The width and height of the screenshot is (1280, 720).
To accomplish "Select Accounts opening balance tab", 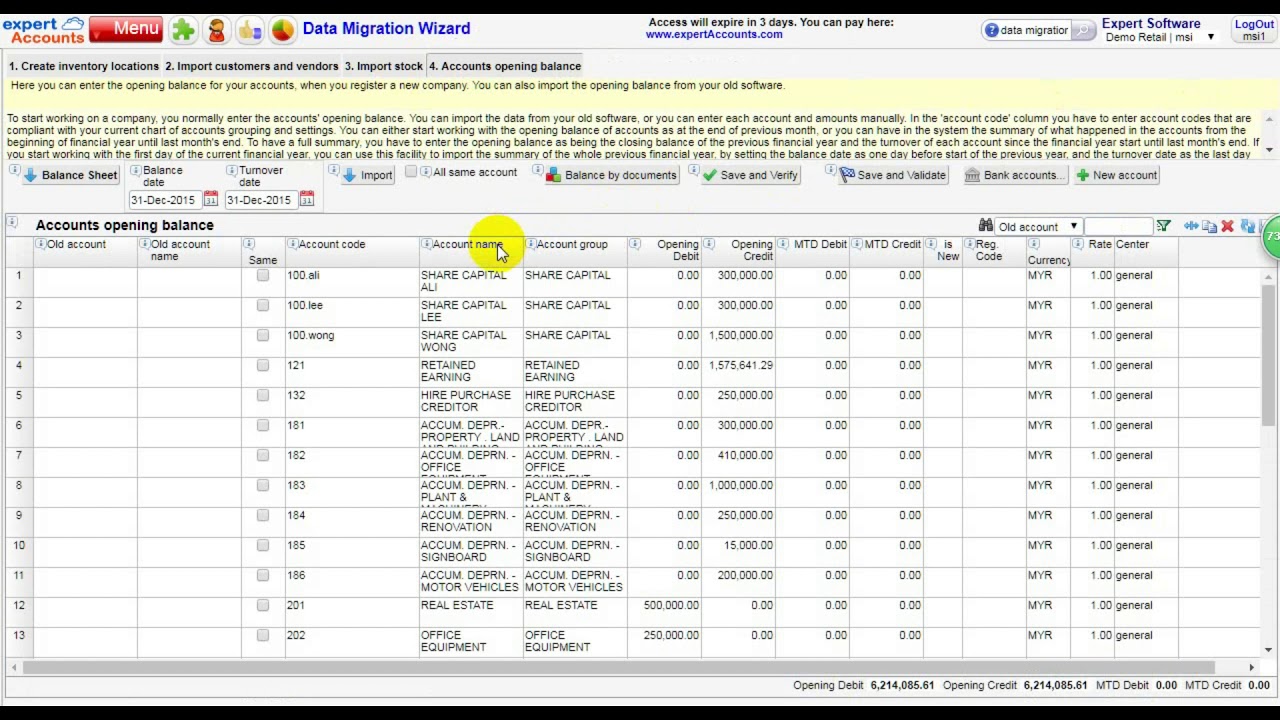I will 505,66.
